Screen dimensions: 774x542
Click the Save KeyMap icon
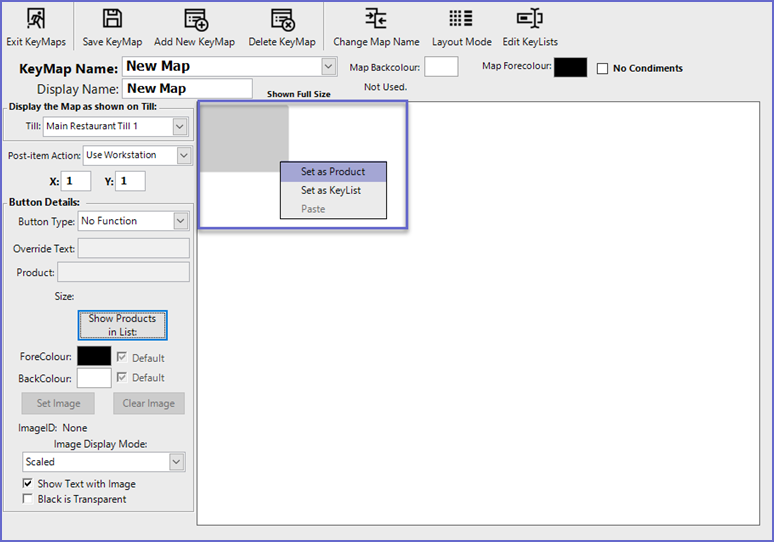point(112,19)
